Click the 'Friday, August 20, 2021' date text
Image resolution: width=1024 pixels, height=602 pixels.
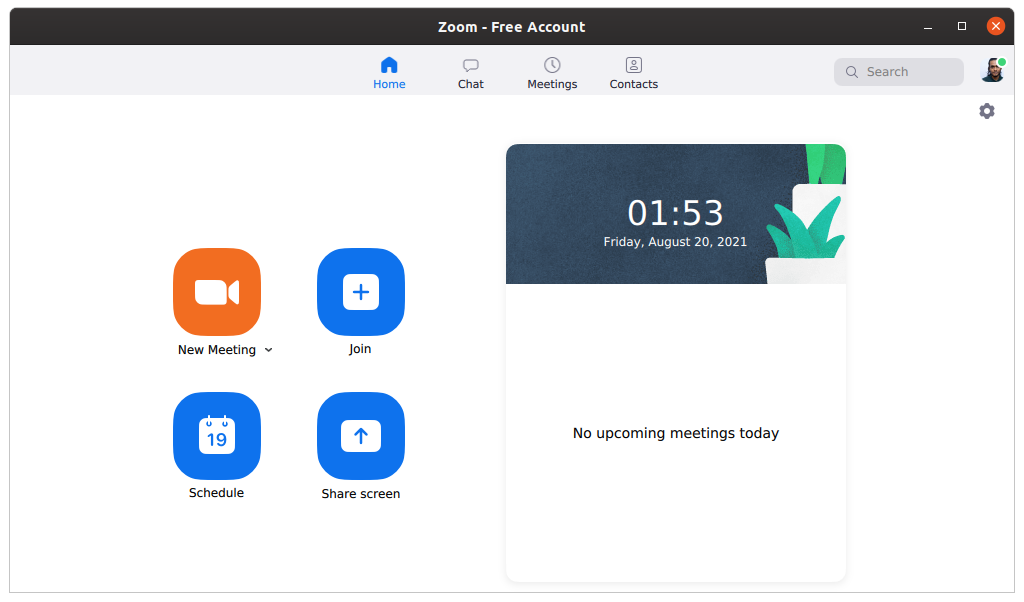coord(675,242)
